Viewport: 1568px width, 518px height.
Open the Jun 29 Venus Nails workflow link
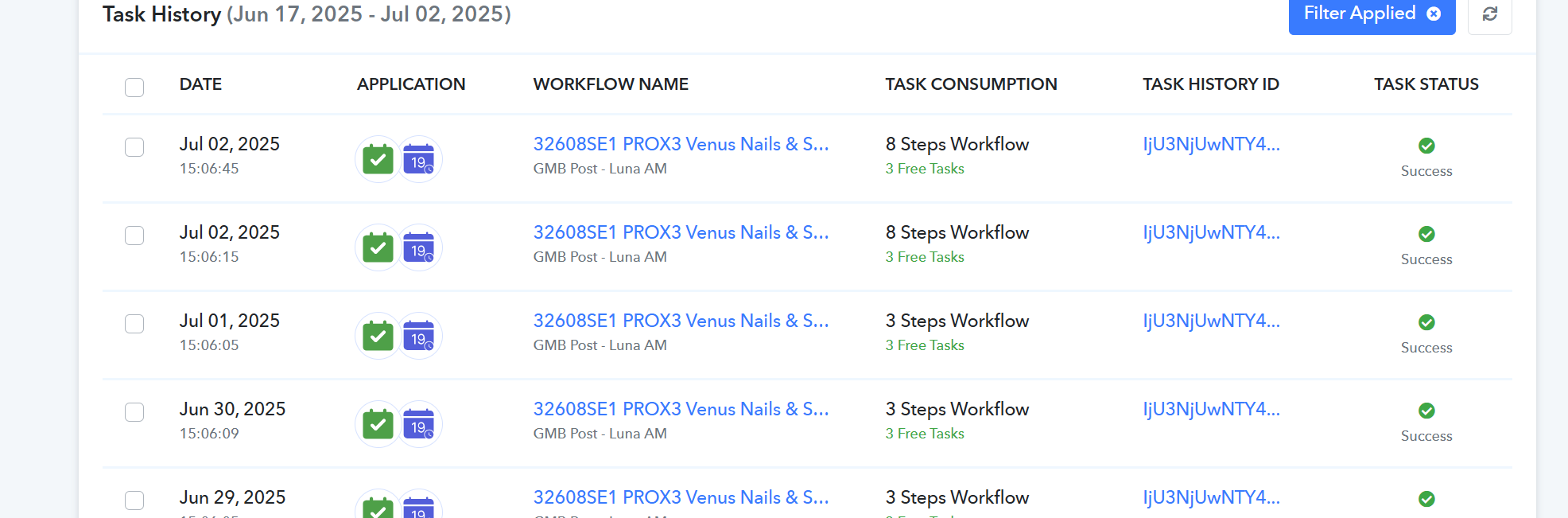click(681, 497)
